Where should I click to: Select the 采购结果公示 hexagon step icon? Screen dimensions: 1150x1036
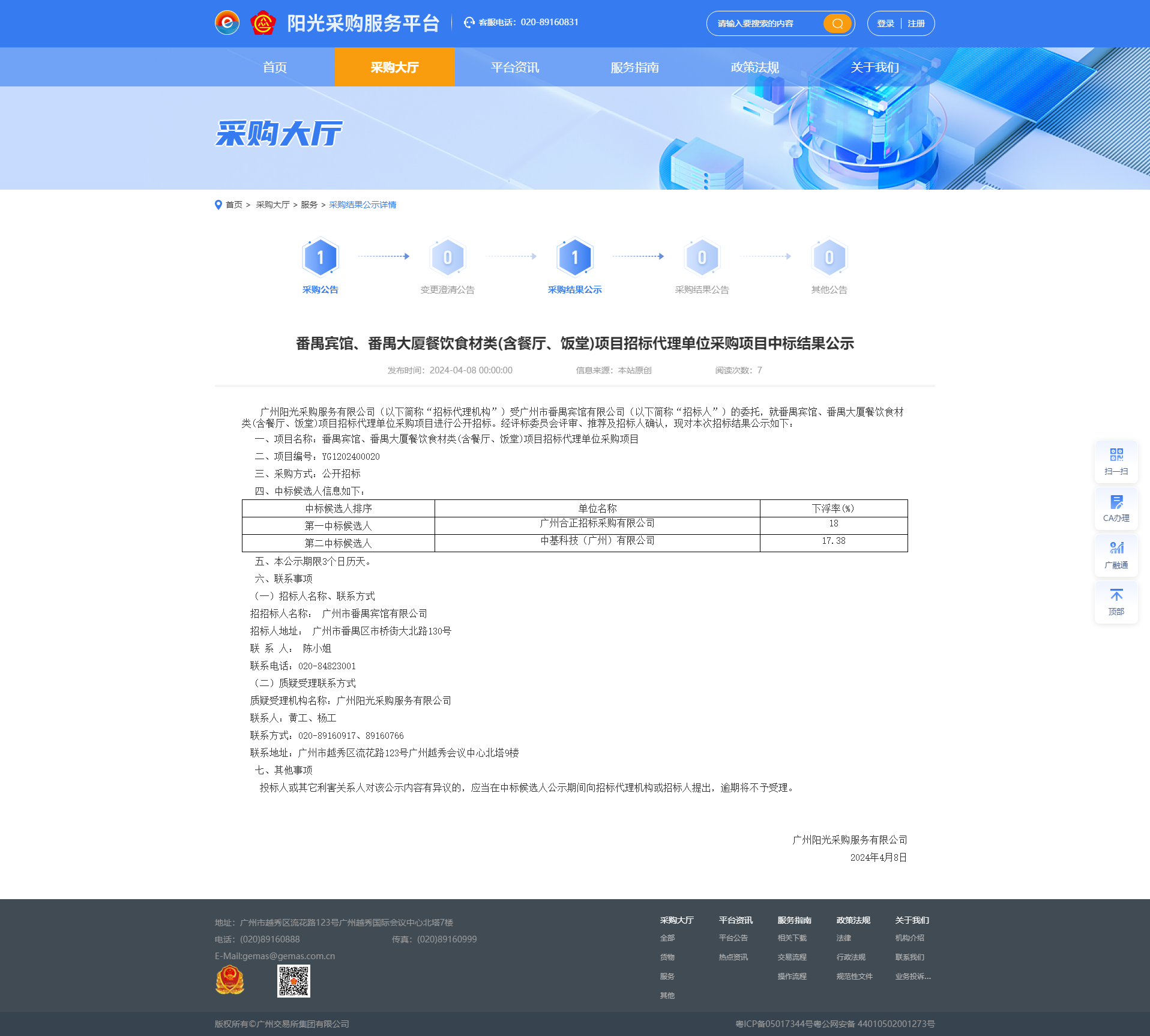(x=575, y=257)
